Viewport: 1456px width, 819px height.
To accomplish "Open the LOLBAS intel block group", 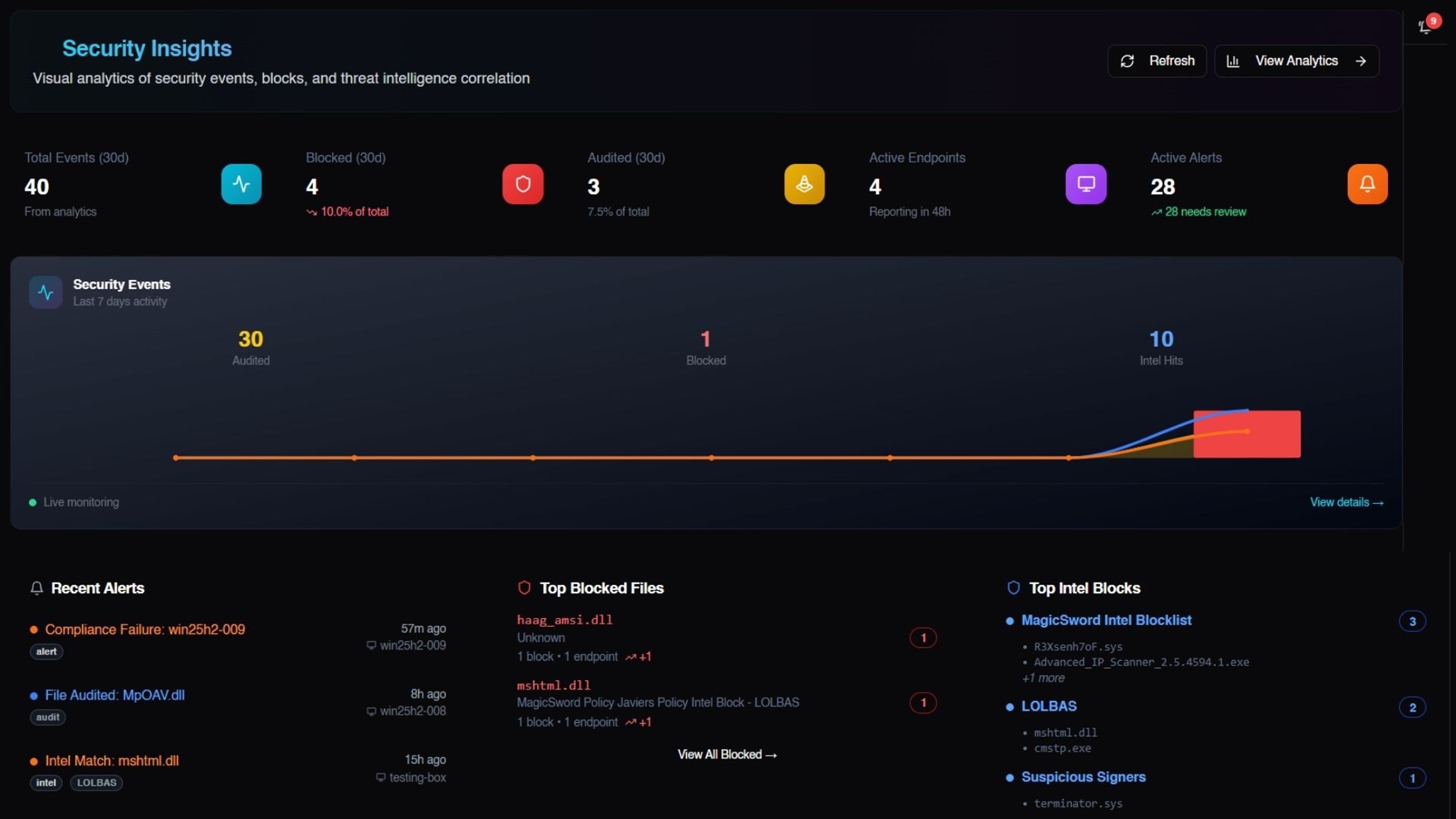I will 1049,706.
